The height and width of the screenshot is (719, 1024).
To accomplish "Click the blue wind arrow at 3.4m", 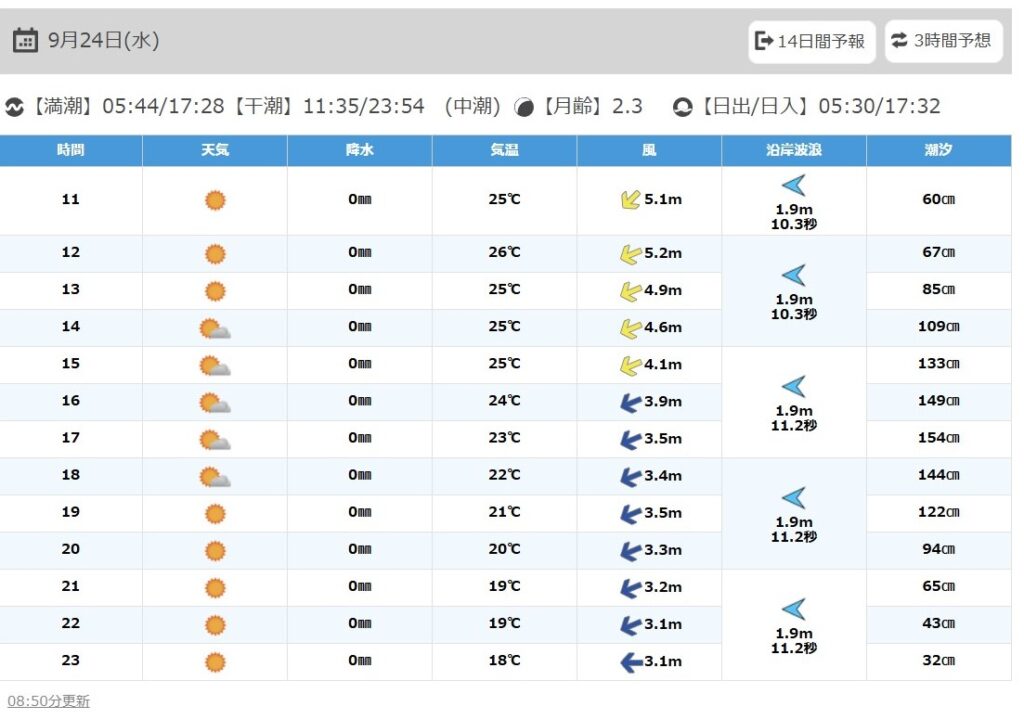I will pyautogui.click(x=630, y=477).
